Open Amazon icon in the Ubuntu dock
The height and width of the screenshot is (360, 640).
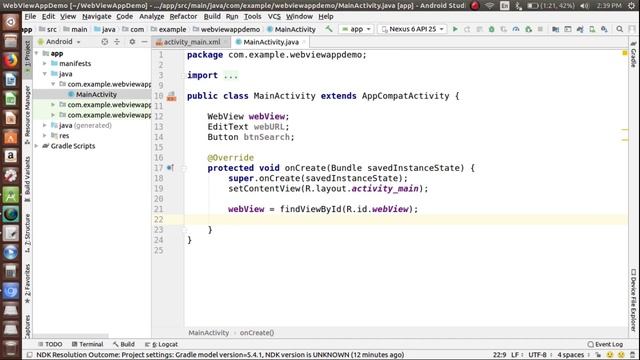click(x=11, y=156)
